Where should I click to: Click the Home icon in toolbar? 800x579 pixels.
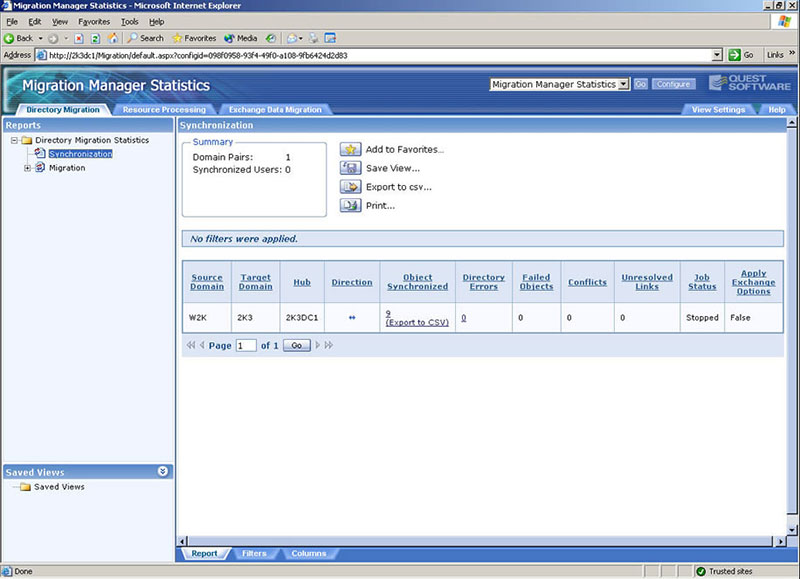113,38
